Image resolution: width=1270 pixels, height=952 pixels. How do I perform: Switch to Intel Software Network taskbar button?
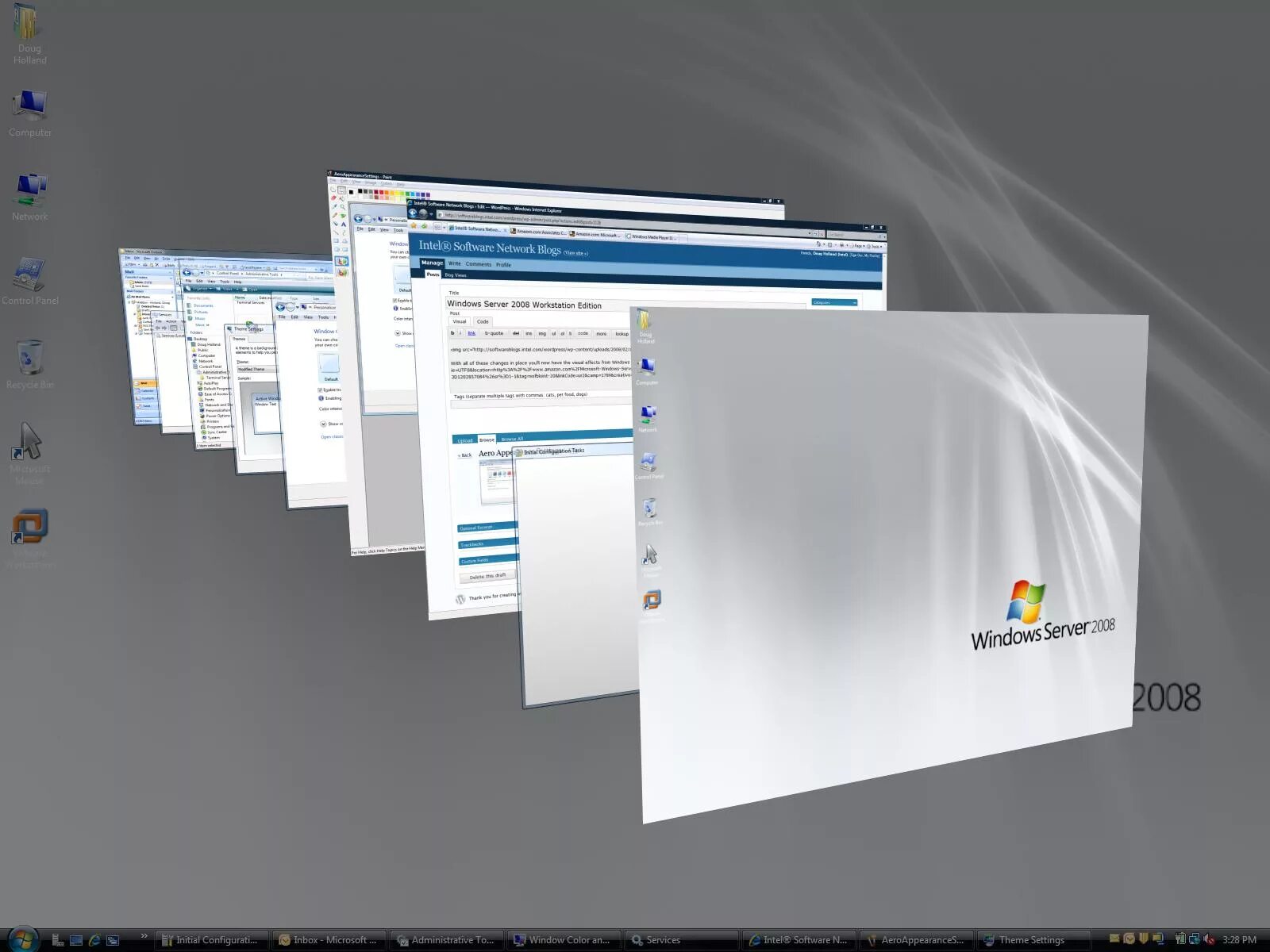[x=799, y=940]
